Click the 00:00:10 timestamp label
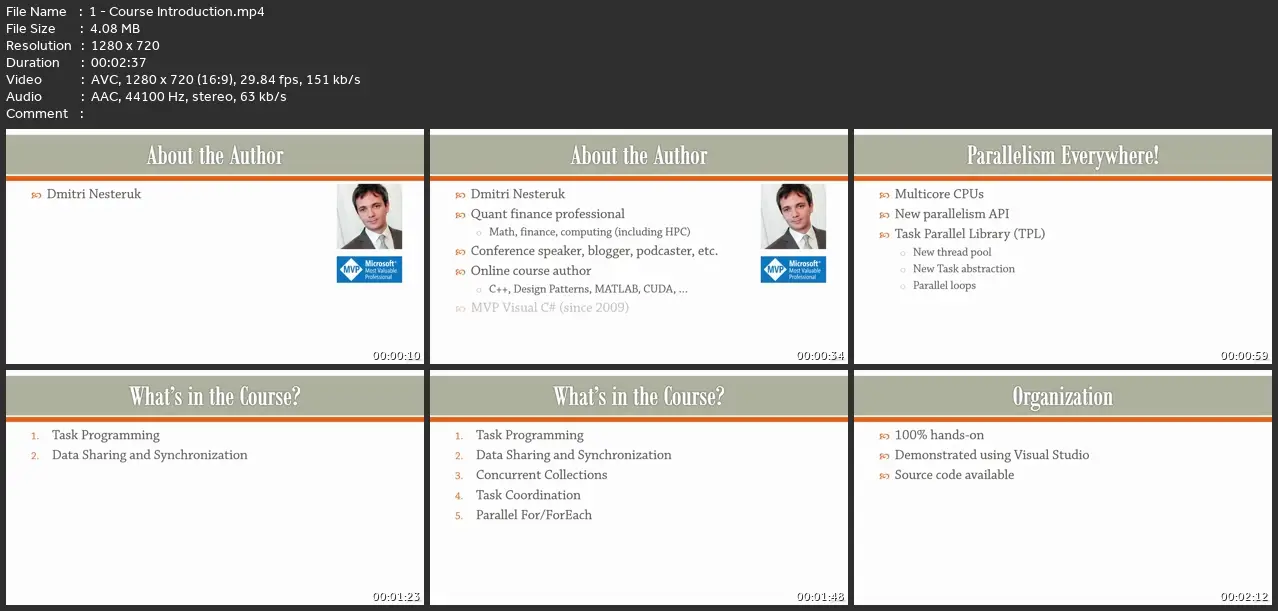The image size is (1278, 611). [397, 356]
